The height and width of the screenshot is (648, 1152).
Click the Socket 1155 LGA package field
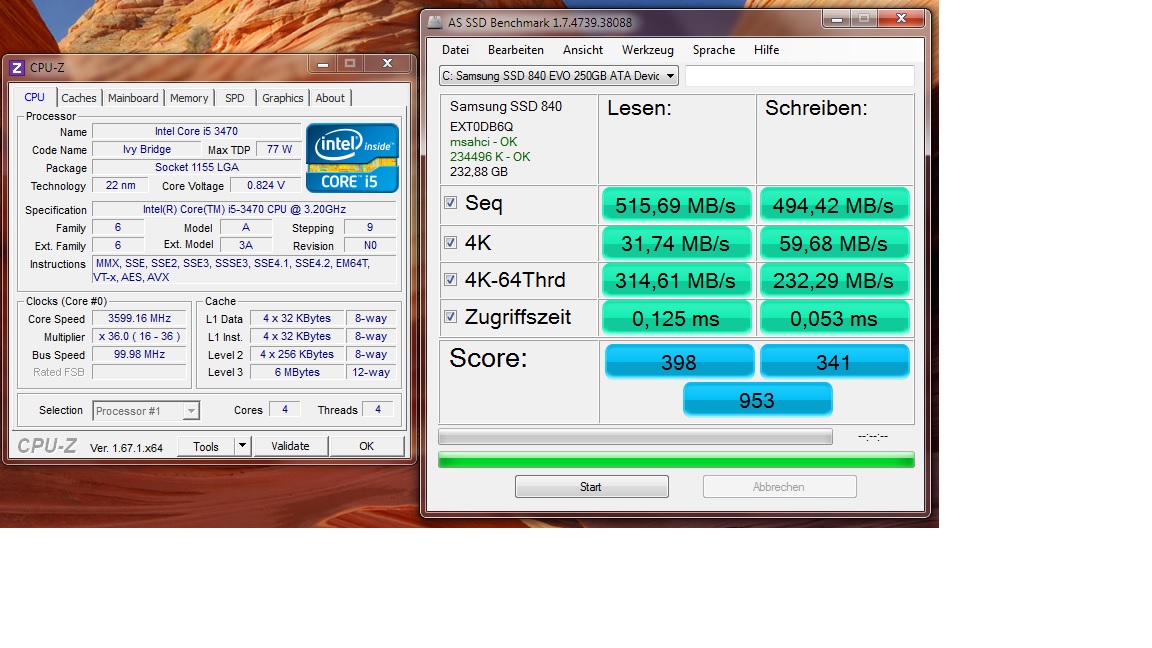click(x=196, y=168)
